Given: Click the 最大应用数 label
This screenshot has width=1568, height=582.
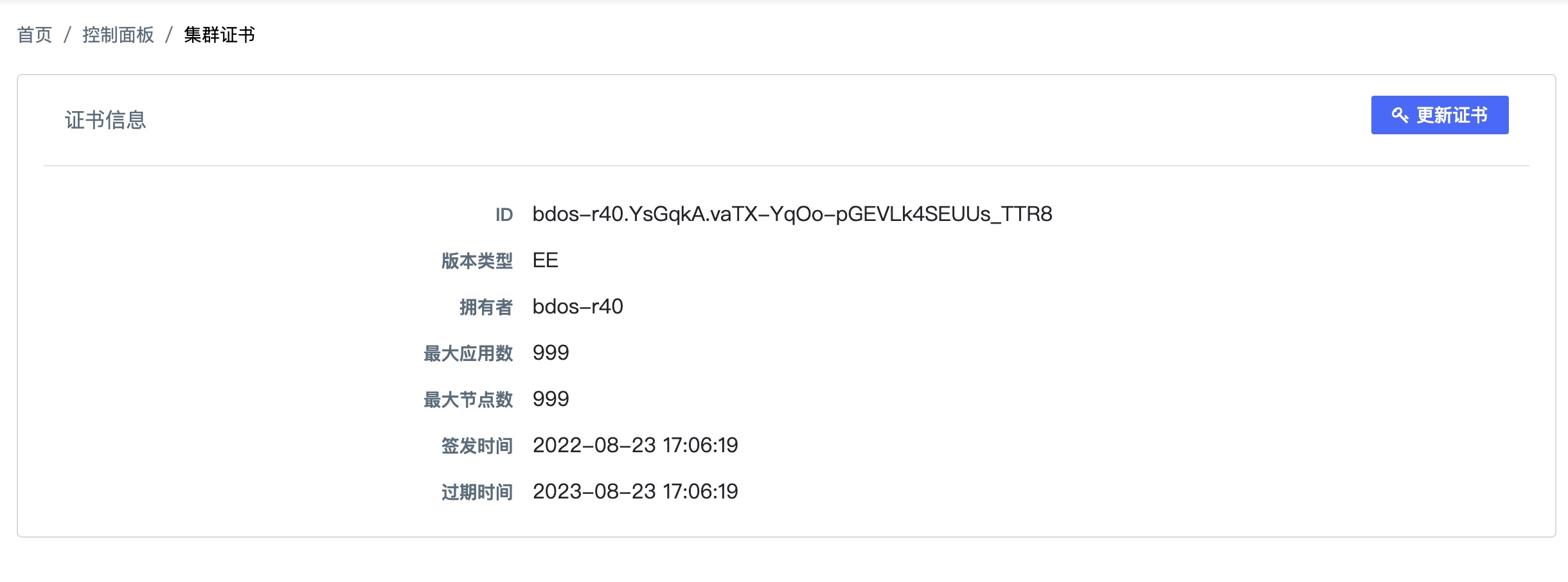Looking at the screenshot, I should pyautogui.click(x=468, y=353).
